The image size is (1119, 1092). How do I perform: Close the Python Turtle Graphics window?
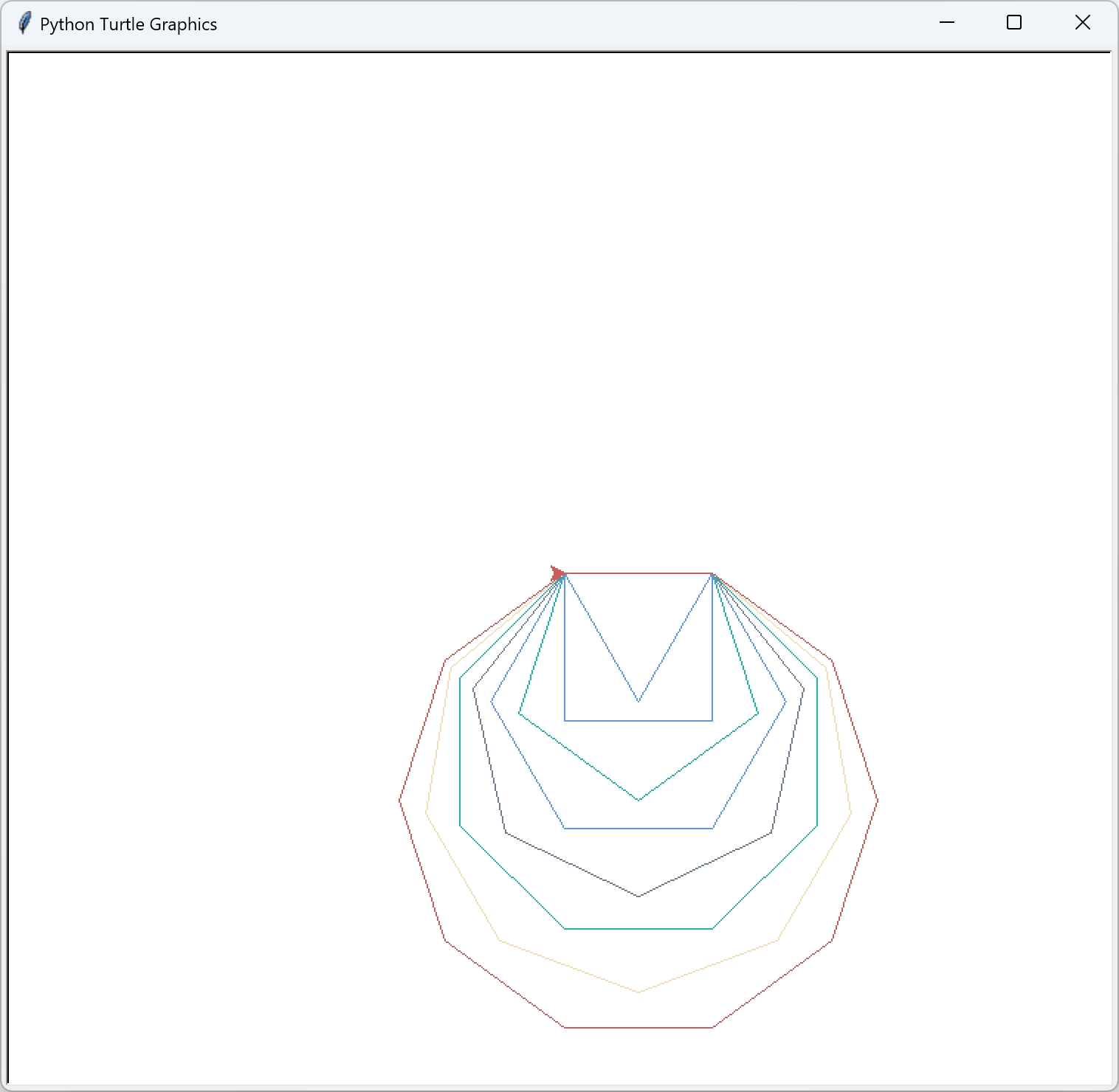point(1082,23)
